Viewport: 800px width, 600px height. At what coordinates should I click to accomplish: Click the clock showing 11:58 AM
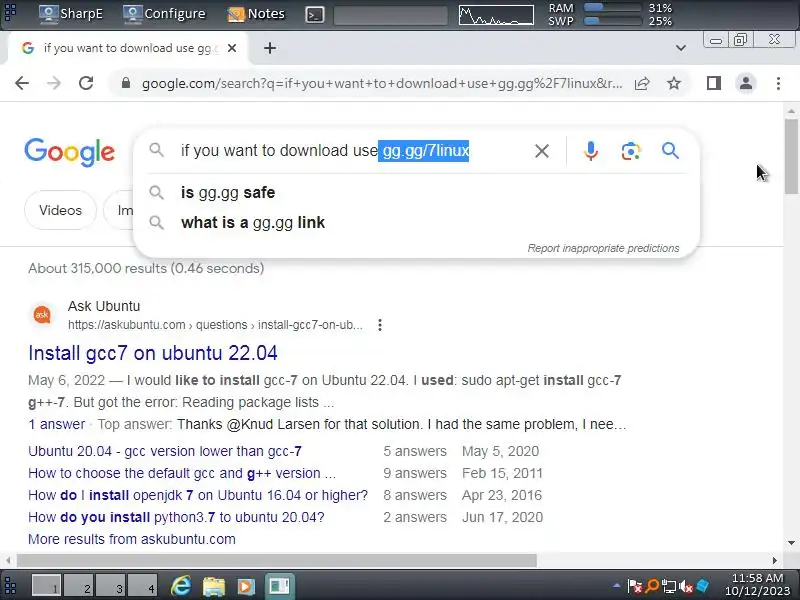click(757, 578)
